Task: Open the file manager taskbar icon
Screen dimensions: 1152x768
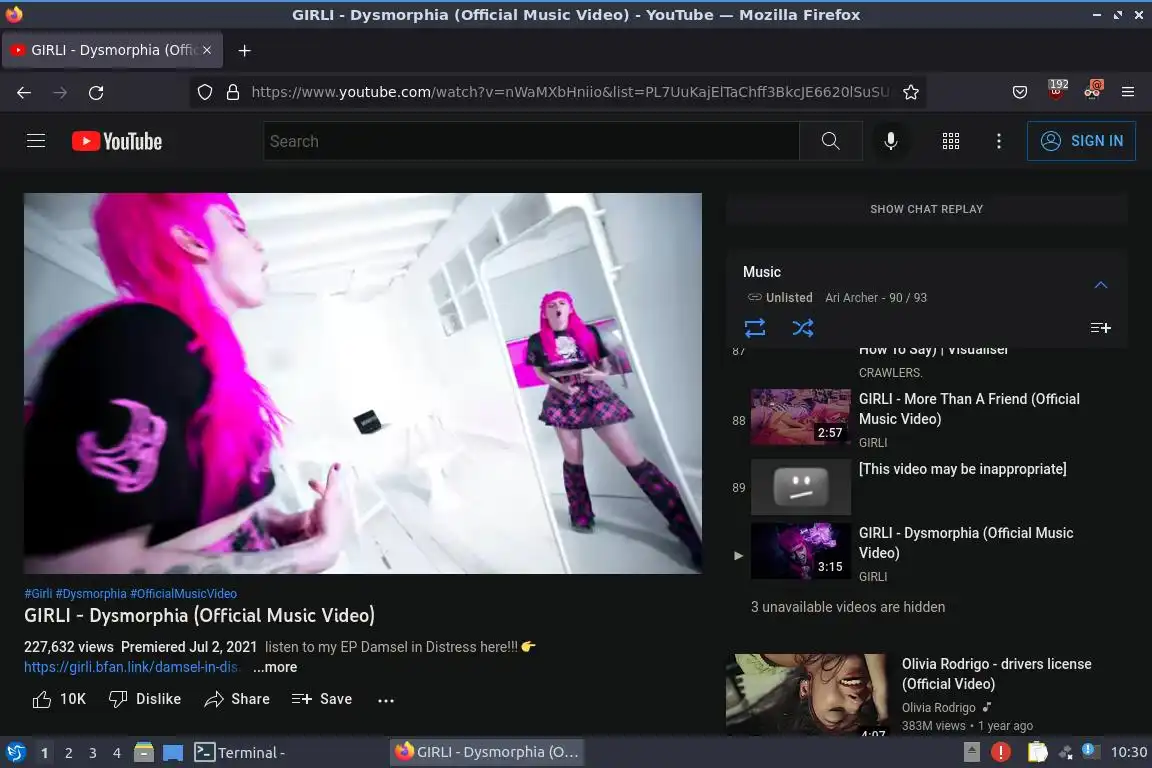Action: [x=144, y=753]
